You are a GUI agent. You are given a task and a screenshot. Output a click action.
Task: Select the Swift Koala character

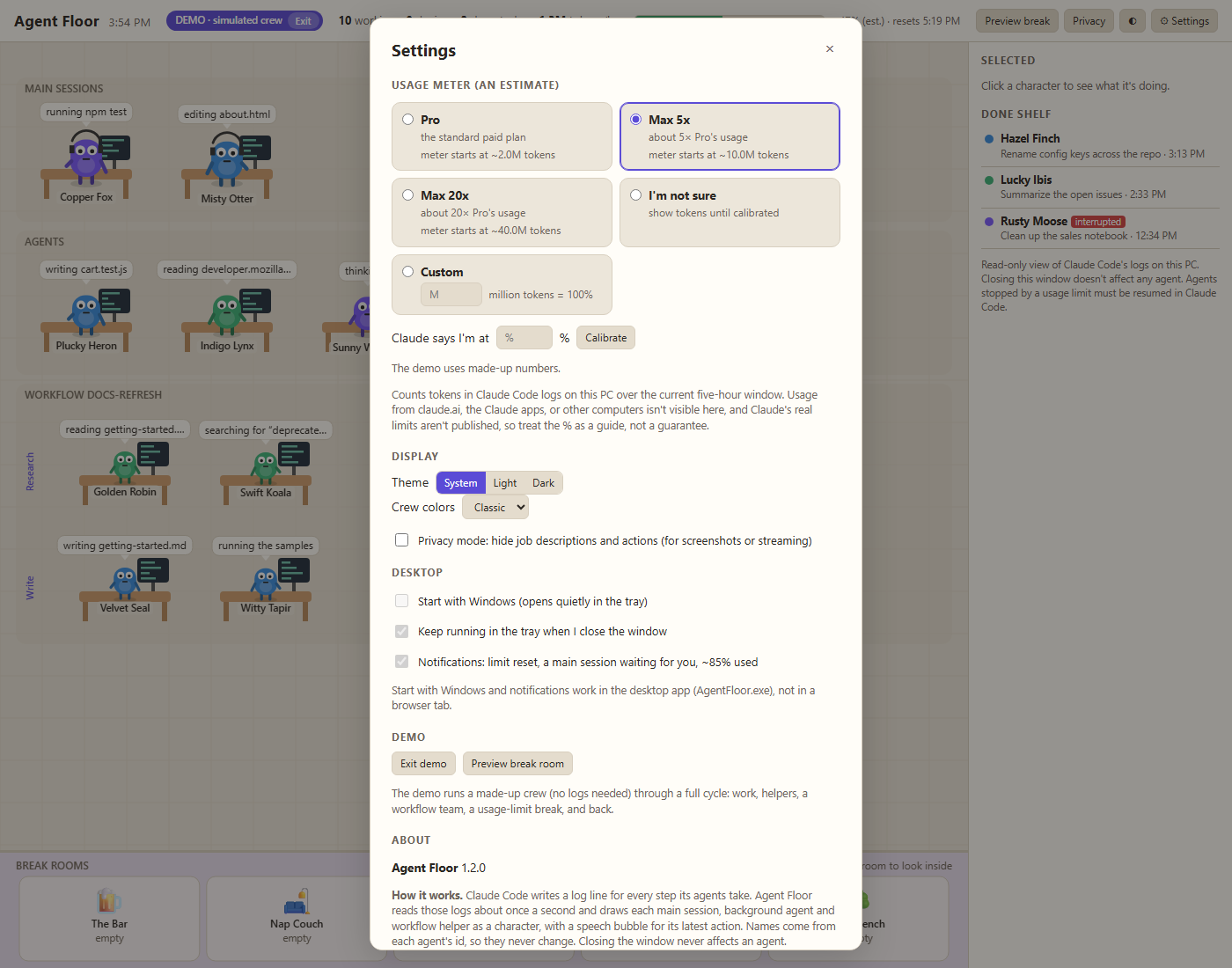(x=266, y=472)
